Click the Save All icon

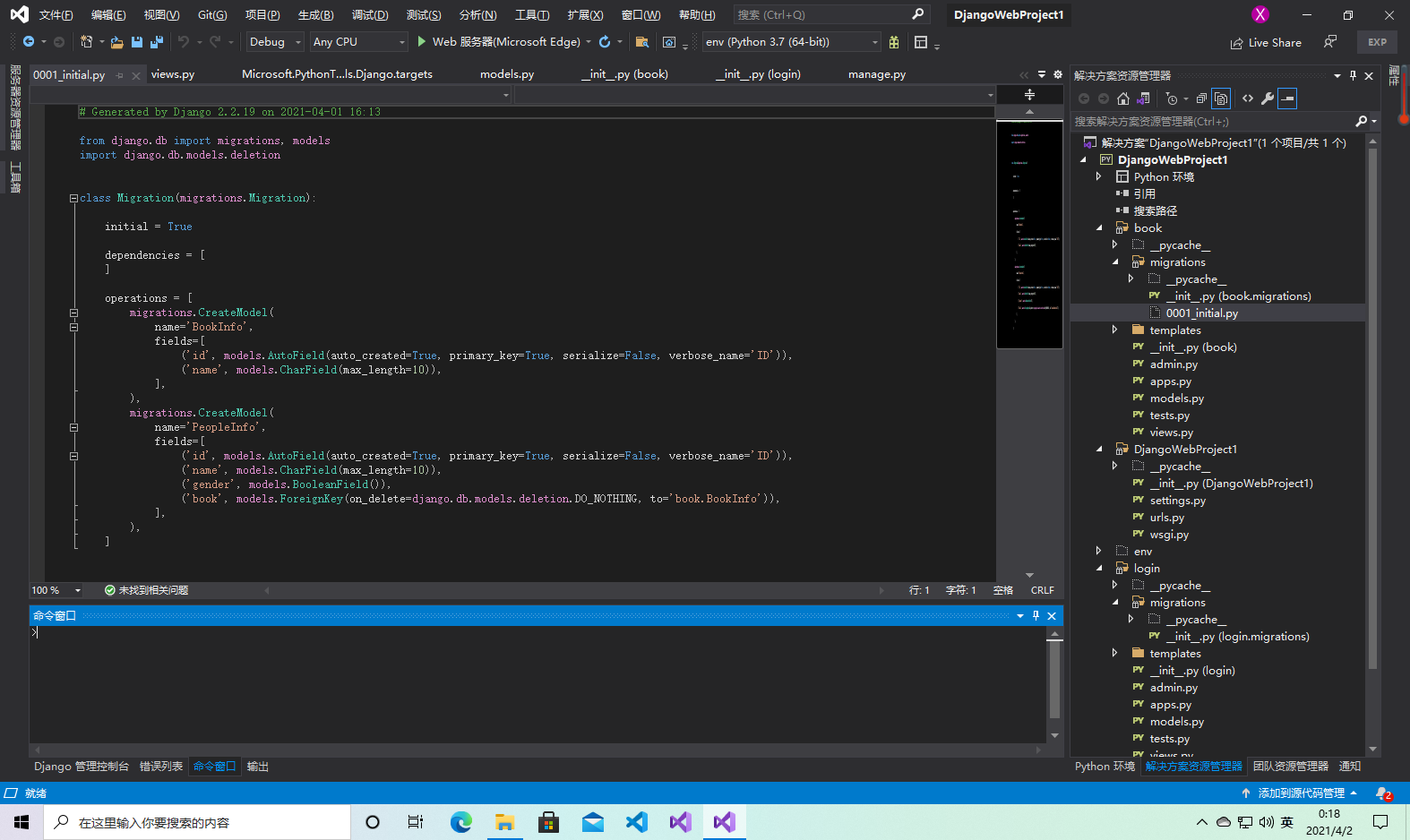click(157, 42)
